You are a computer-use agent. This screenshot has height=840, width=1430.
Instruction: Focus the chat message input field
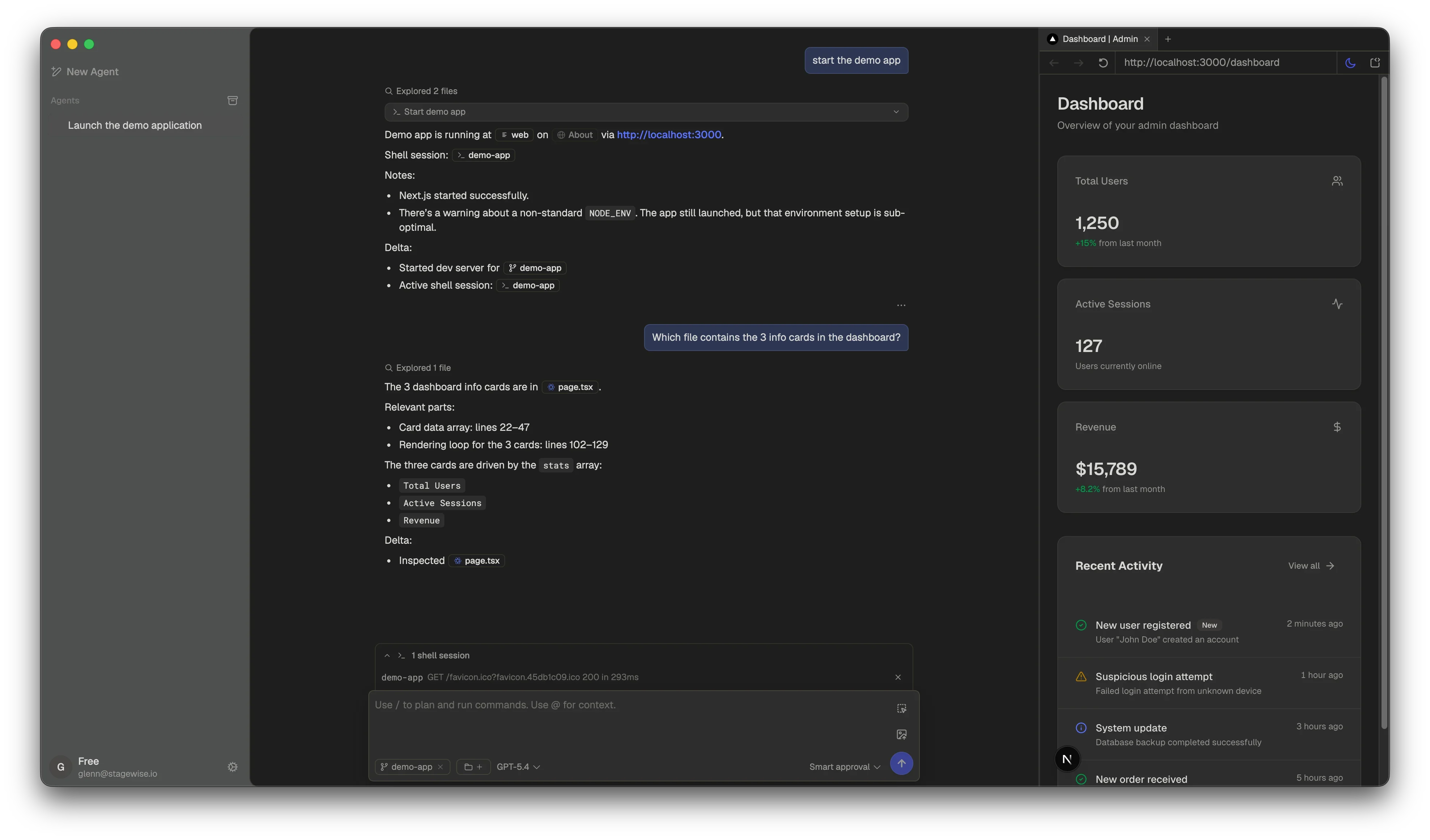tap(630, 720)
